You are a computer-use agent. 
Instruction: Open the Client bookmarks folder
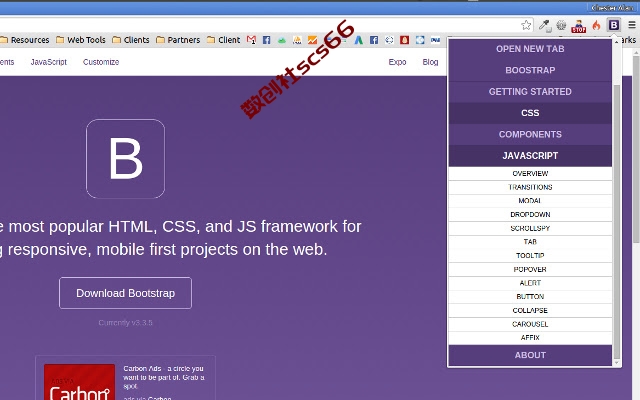point(223,40)
